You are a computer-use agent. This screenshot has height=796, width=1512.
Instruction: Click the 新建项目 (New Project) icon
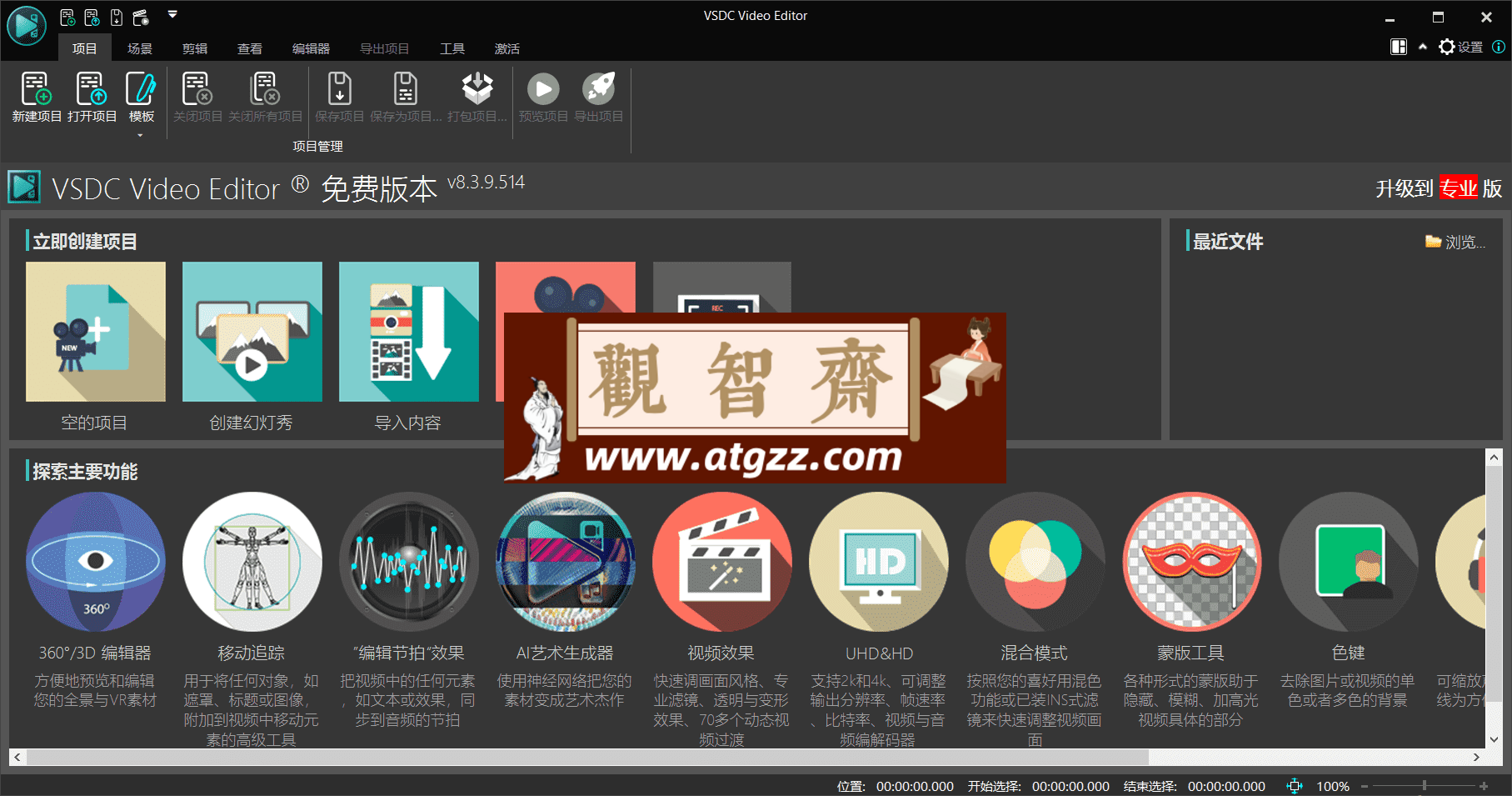click(37, 88)
